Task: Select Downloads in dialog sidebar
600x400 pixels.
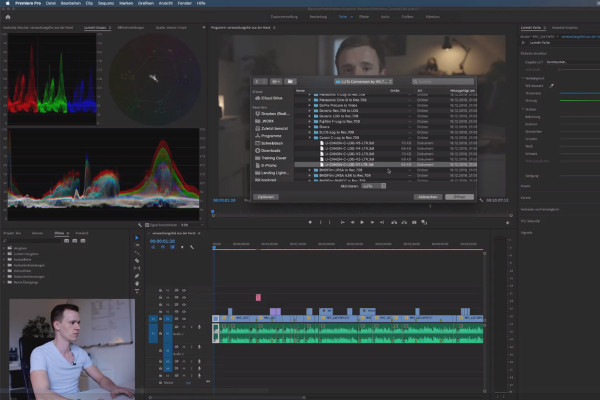Action: pos(268,150)
